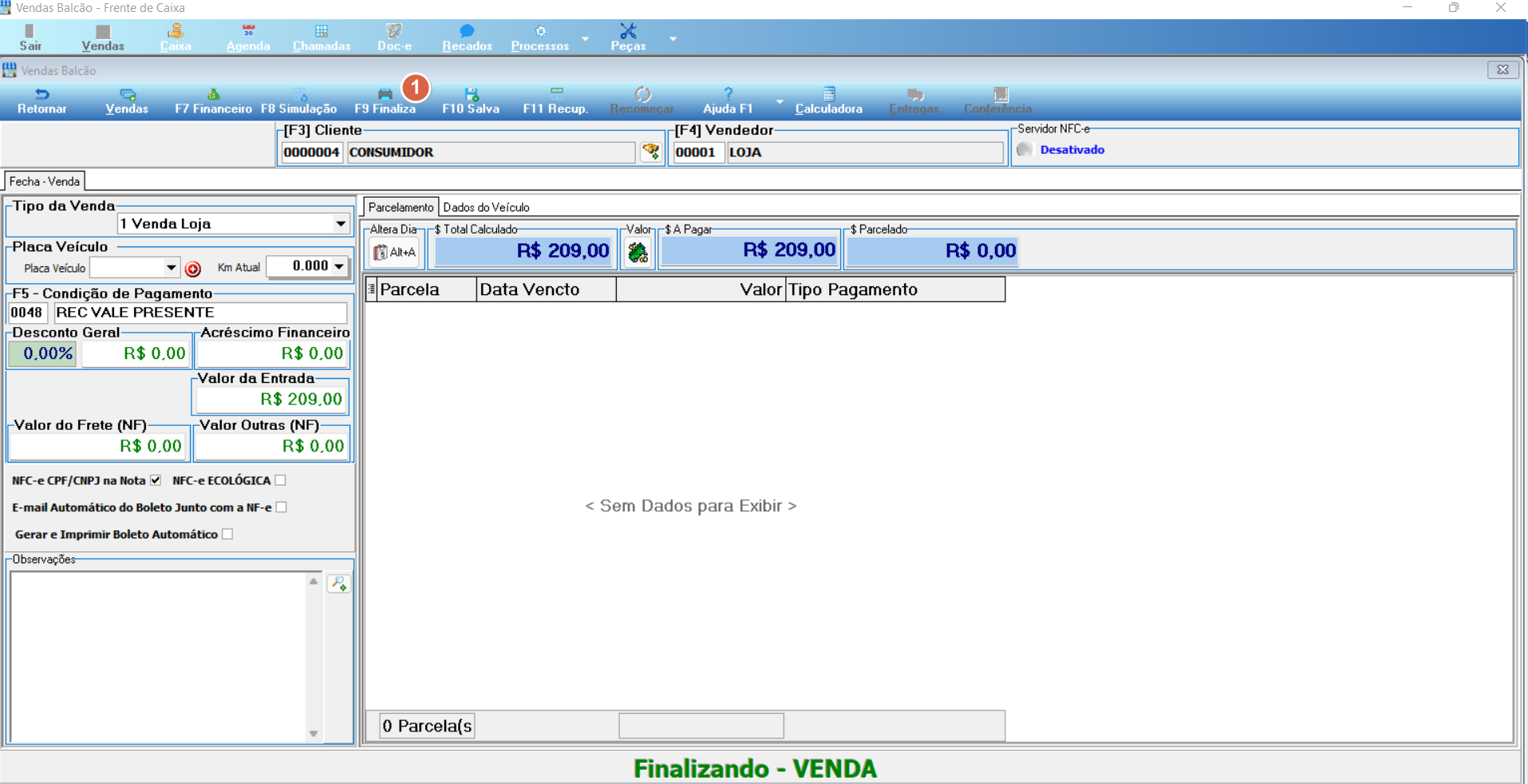This screenshot has width=1528, height=784.
Task: Click Vendas in the Vendas Balcão toolbar
Action: [x=127, y=101]
